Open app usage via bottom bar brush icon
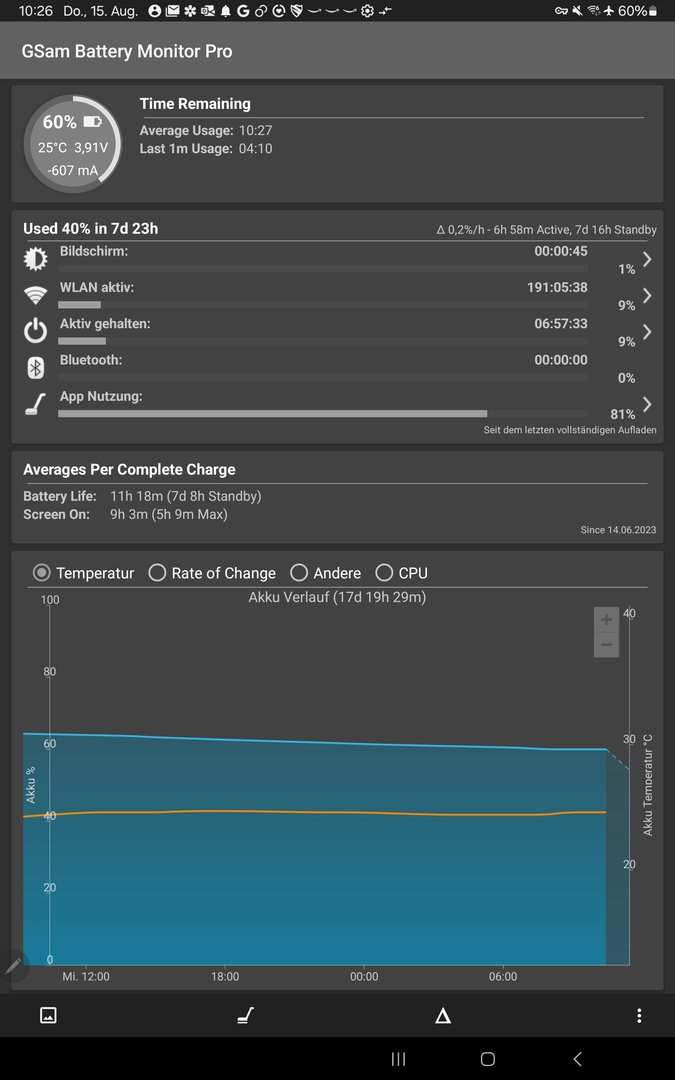This screenshot has width=675, height=1080. (x=245, y=1015)
